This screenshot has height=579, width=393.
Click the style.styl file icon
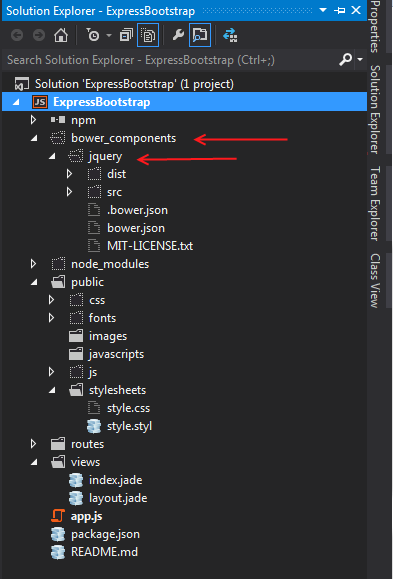94,426
